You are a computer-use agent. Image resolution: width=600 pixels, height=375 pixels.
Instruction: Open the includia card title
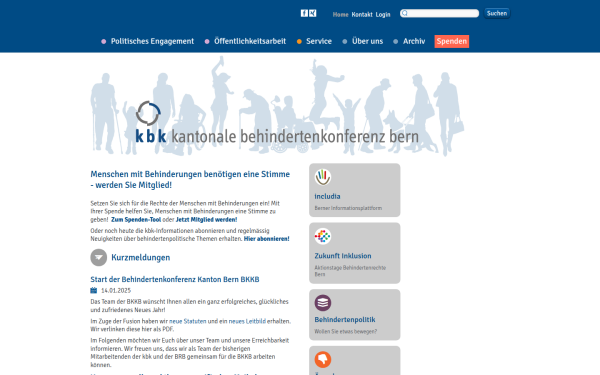(x=327, y=196)
